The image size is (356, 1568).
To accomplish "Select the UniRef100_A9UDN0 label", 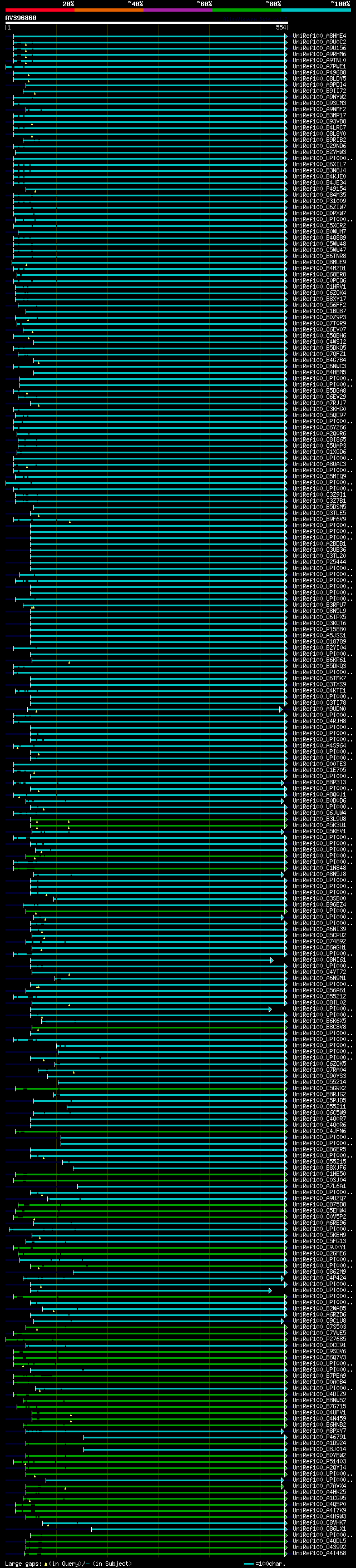I will 319,709.
